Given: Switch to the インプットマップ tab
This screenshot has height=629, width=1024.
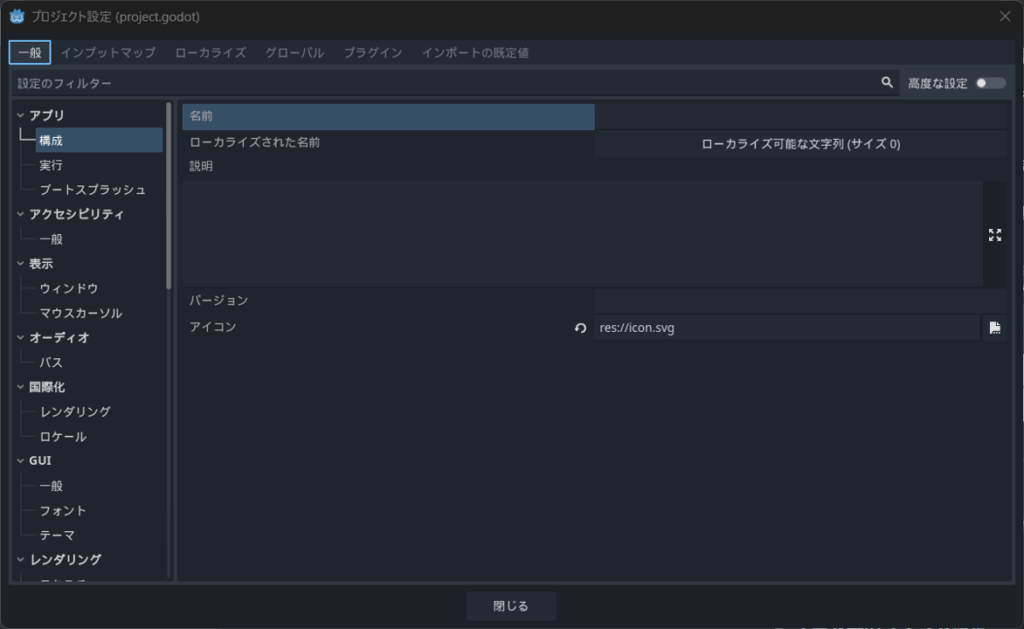Looking at the screenshot, I should [108, 52].
